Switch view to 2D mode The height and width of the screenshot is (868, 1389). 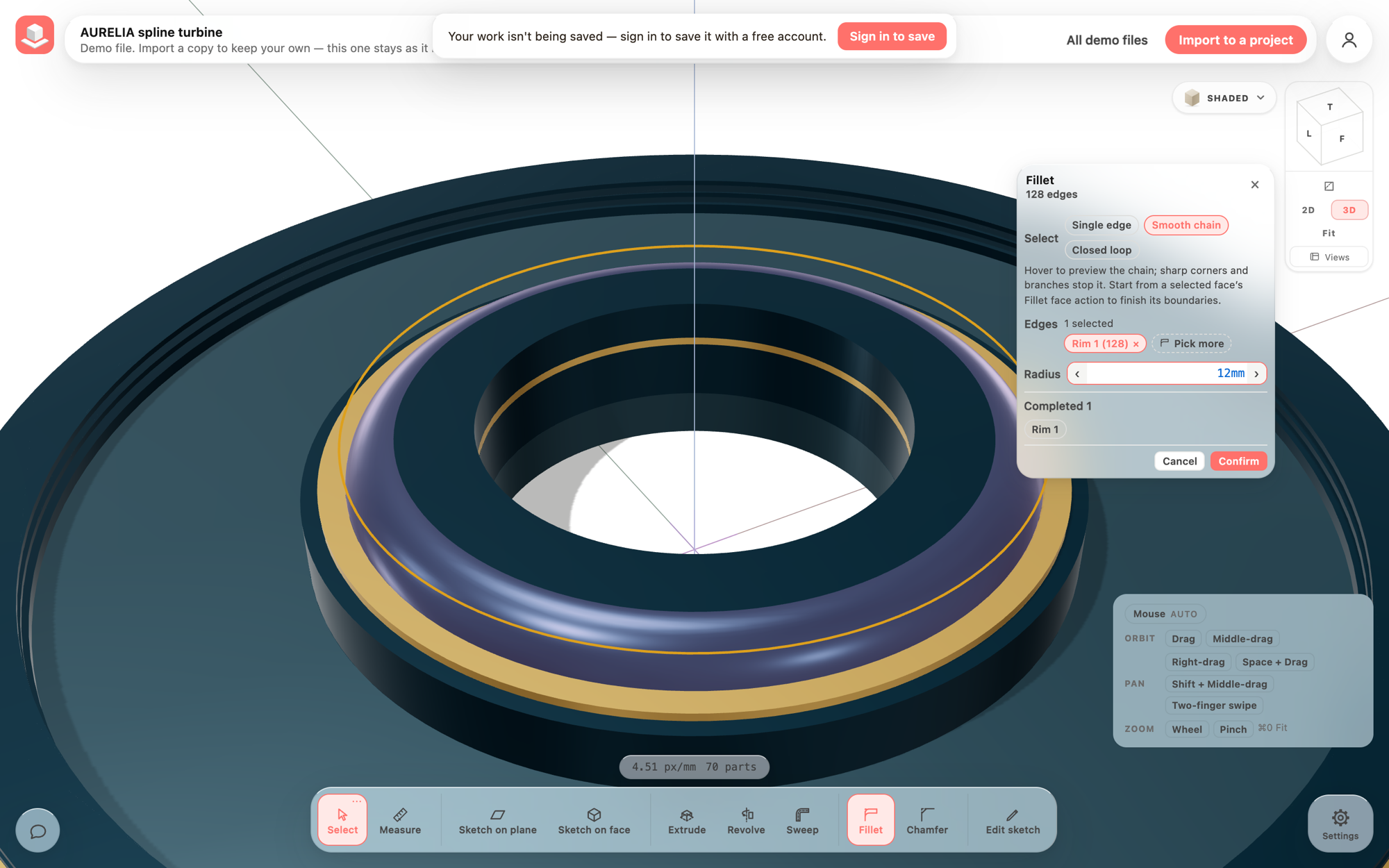1308,210
